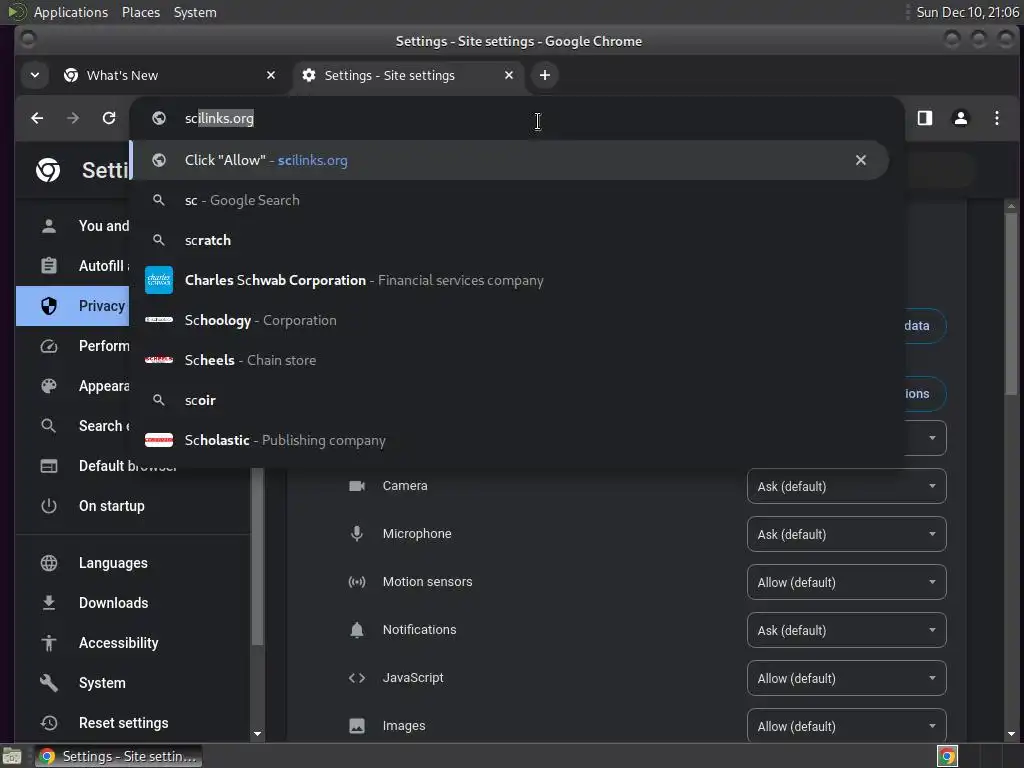
Task: Select Click "Allow" - scilinks.org suggestion
Action: 509,160
